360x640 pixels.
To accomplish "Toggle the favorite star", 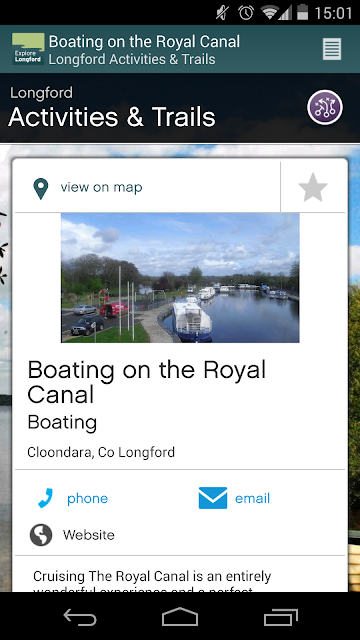I will pyautogui.click(x=313, y=187).
